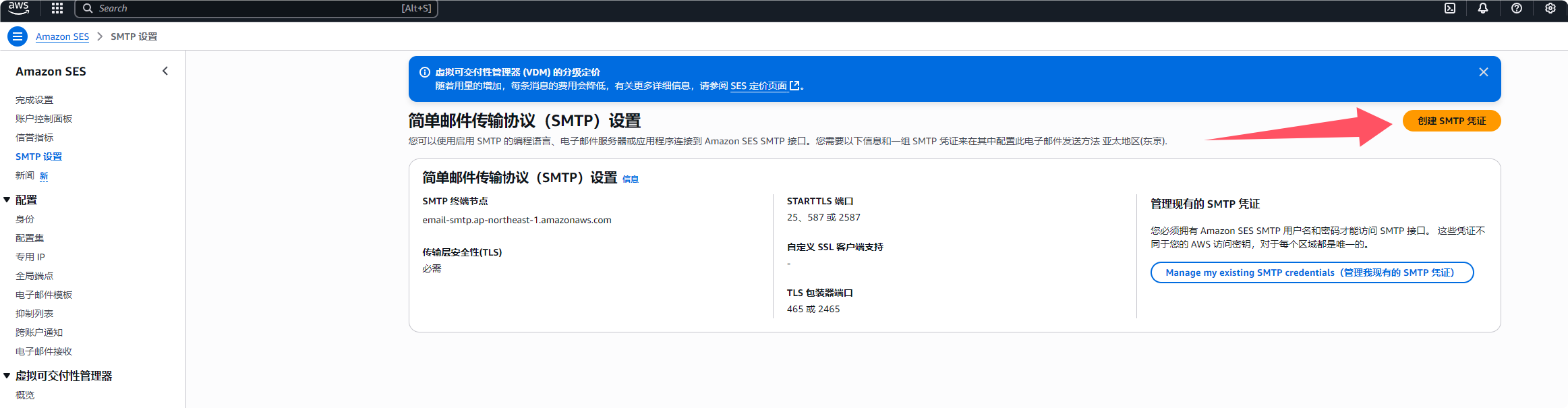
Task: Click Manage my existing SMTP credentials button
Action: coord(1312,272)
